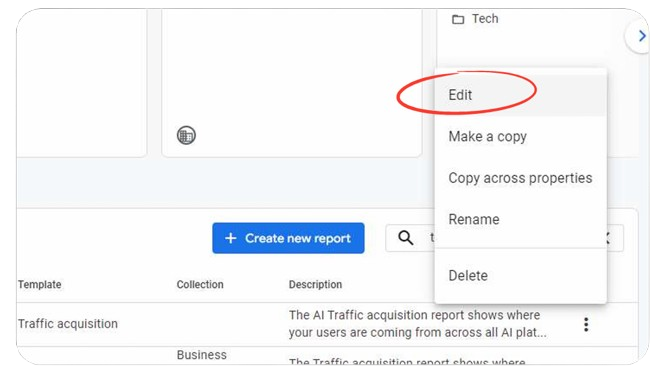Open three-dot menu for AI Traffic acquisition row
The image size is (659, 378).
pyautogui.click(x=586, y=324)
